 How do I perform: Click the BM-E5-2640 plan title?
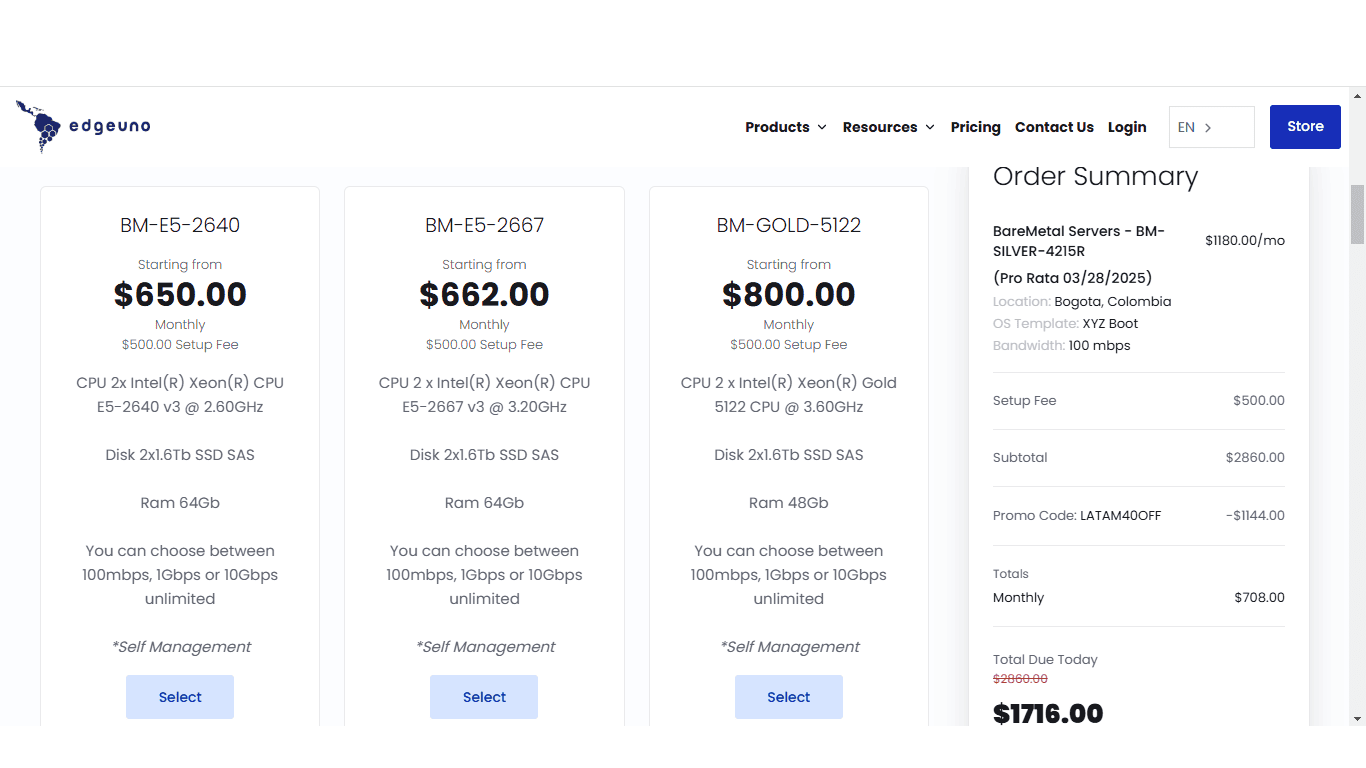pyautogui.click(x=180, y=225)
